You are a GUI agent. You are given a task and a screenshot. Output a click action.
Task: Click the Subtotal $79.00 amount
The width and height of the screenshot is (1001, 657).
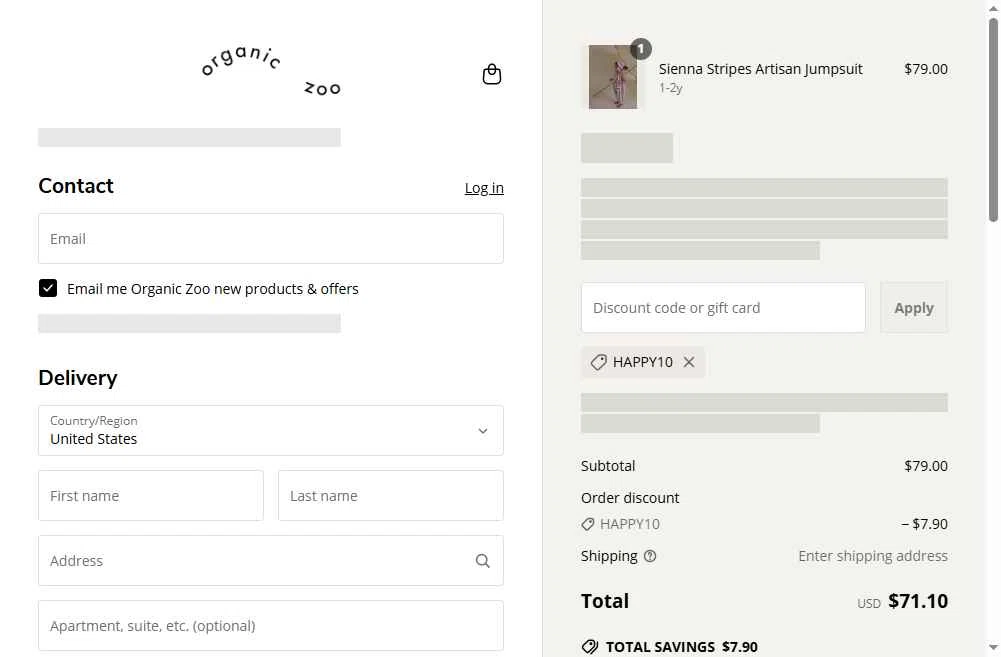[926, 466]
